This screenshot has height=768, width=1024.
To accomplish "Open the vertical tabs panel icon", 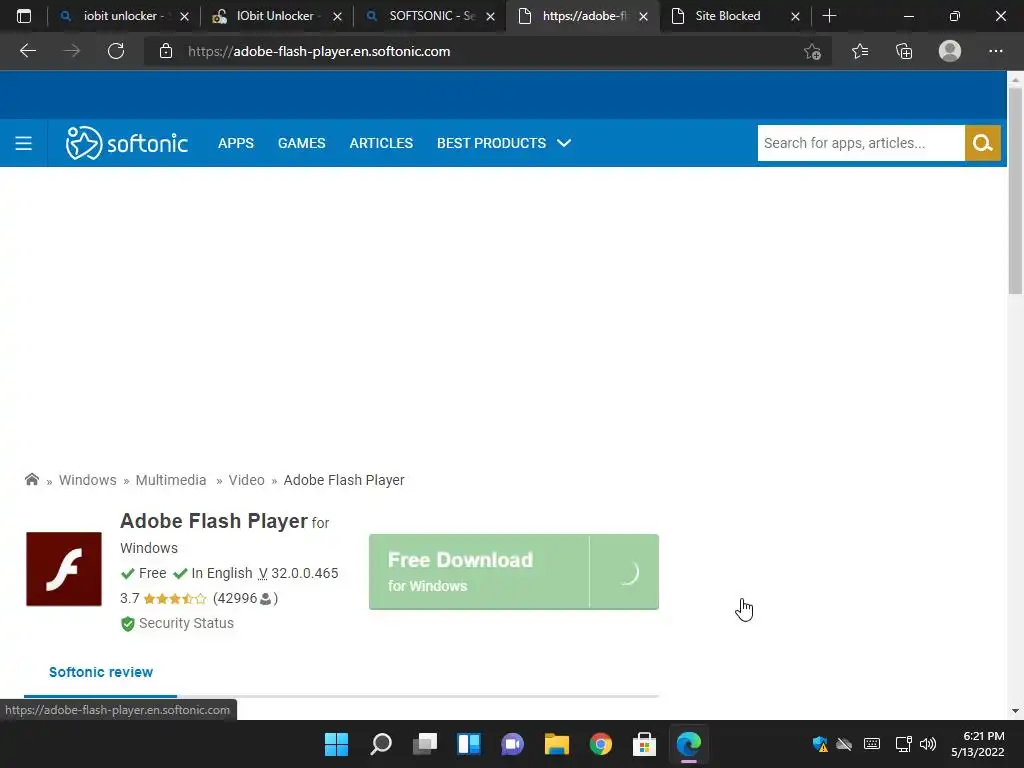I will (24, 16).
